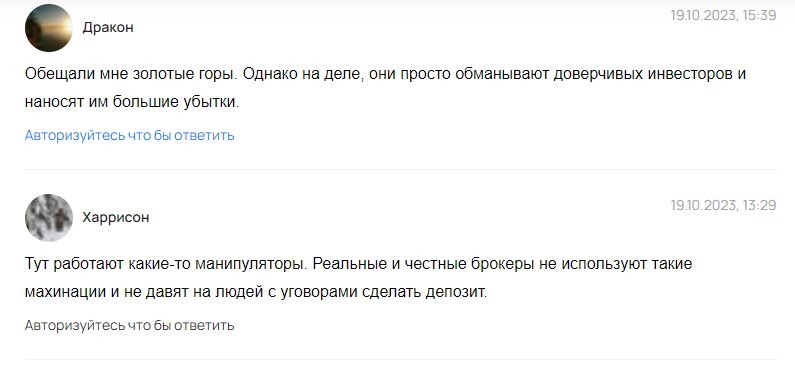The image size is (795, 366).
Task: Click the gray 'Авторизуйтесь что бы ответить' under Харрисон
Action: [x=129, y=325]
